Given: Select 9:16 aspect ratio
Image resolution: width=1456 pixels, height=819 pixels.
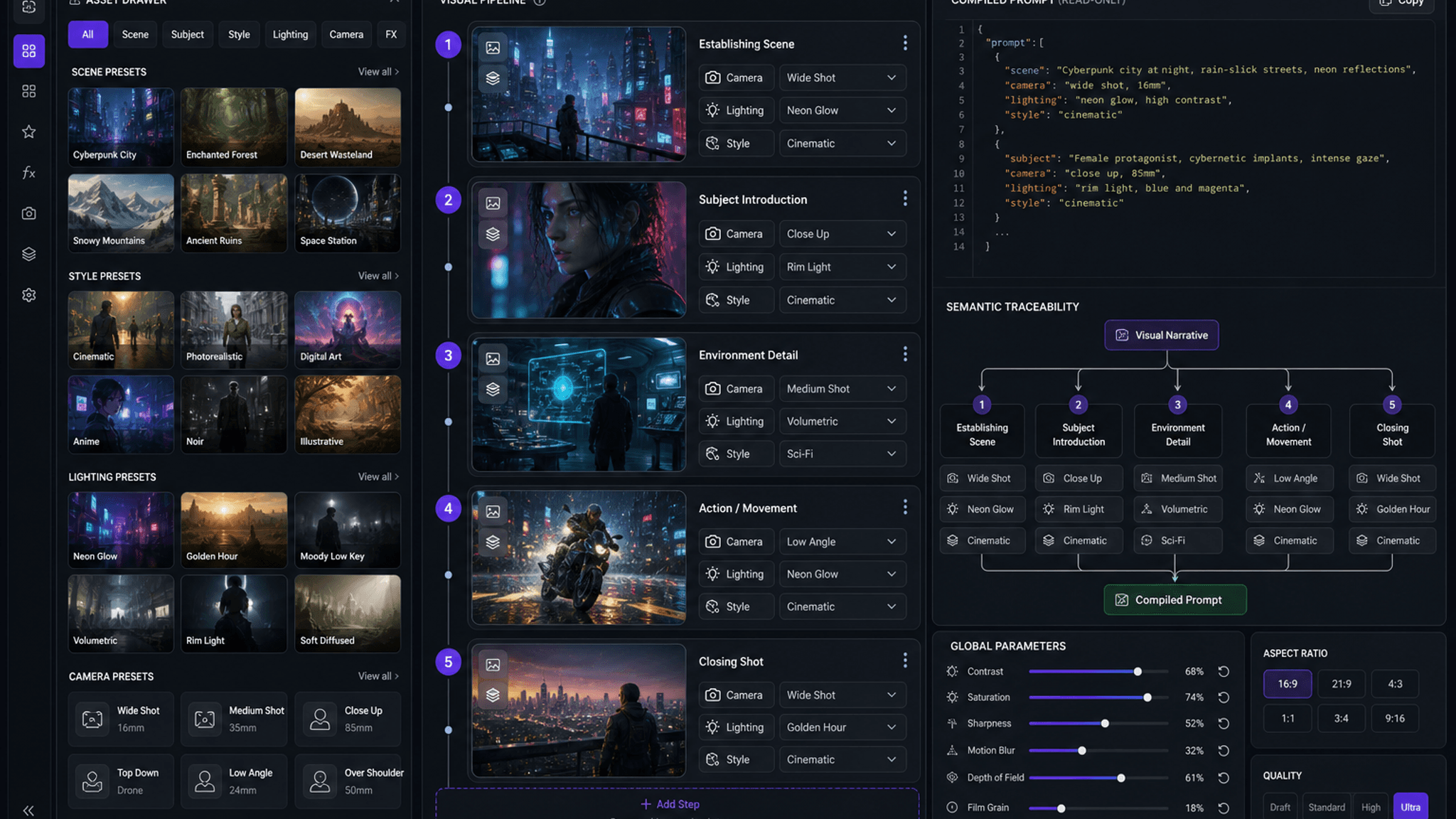Looking at the screenshot, I should tap(1396, 719).
